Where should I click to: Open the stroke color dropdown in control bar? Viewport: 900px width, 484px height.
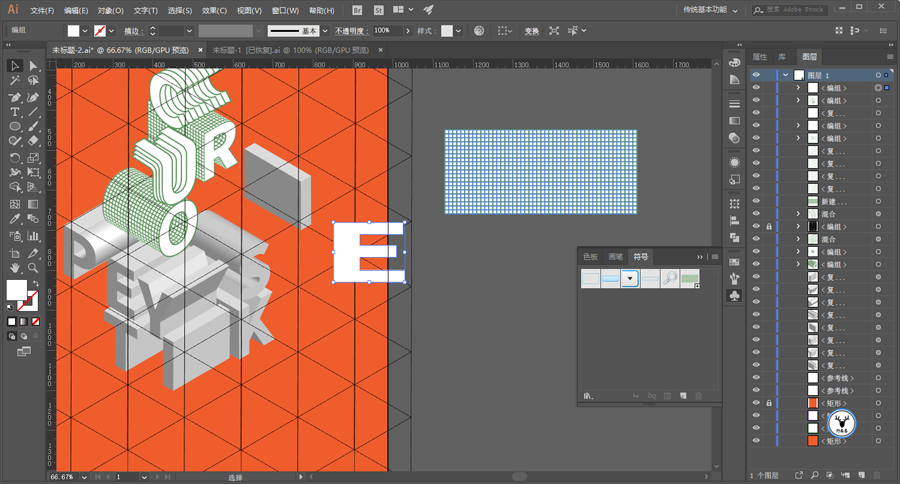click(111, 31)
